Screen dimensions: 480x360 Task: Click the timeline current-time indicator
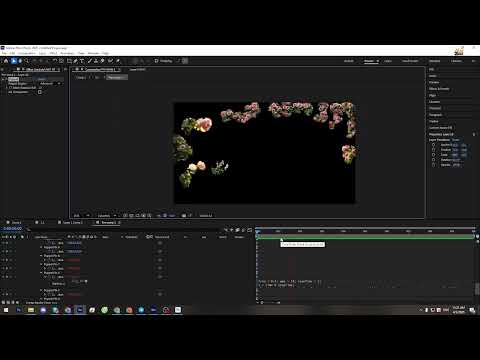tap(257, 231)
